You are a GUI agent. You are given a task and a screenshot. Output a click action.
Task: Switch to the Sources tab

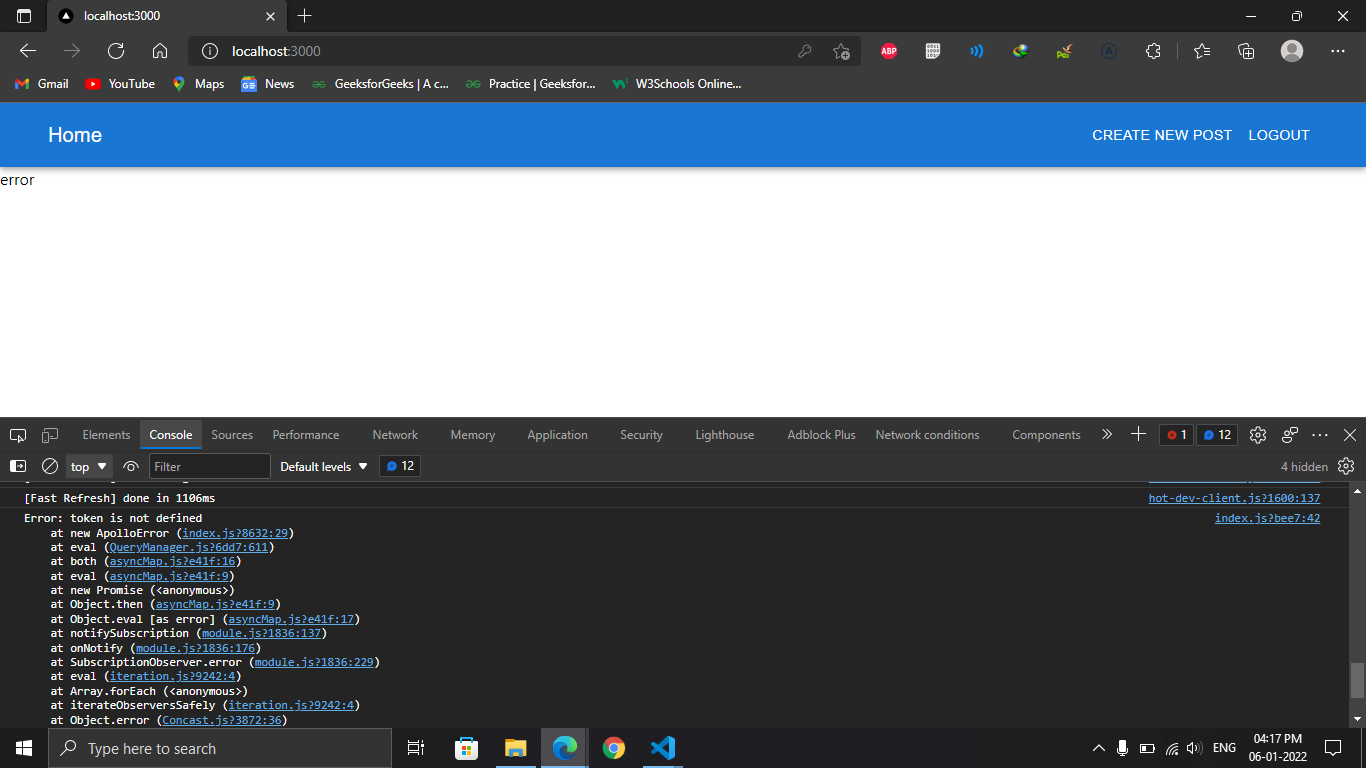pyautogui.click(x=232, y=435)
